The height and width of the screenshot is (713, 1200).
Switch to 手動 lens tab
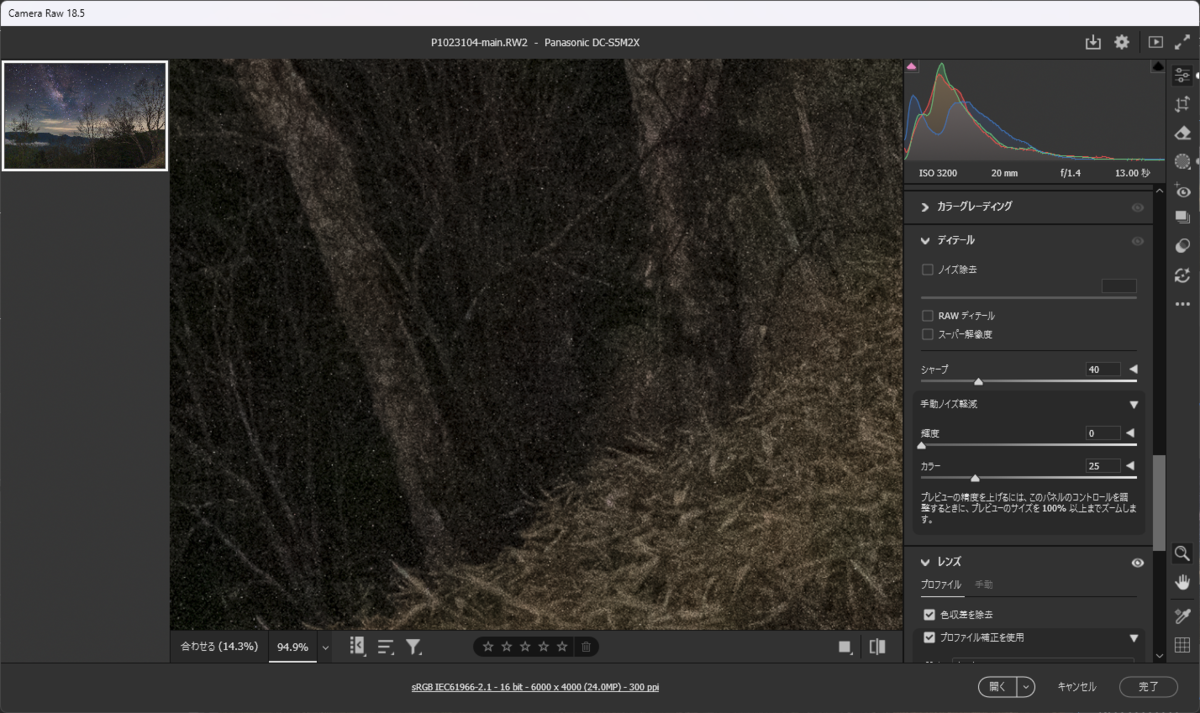tap(984, 585)
